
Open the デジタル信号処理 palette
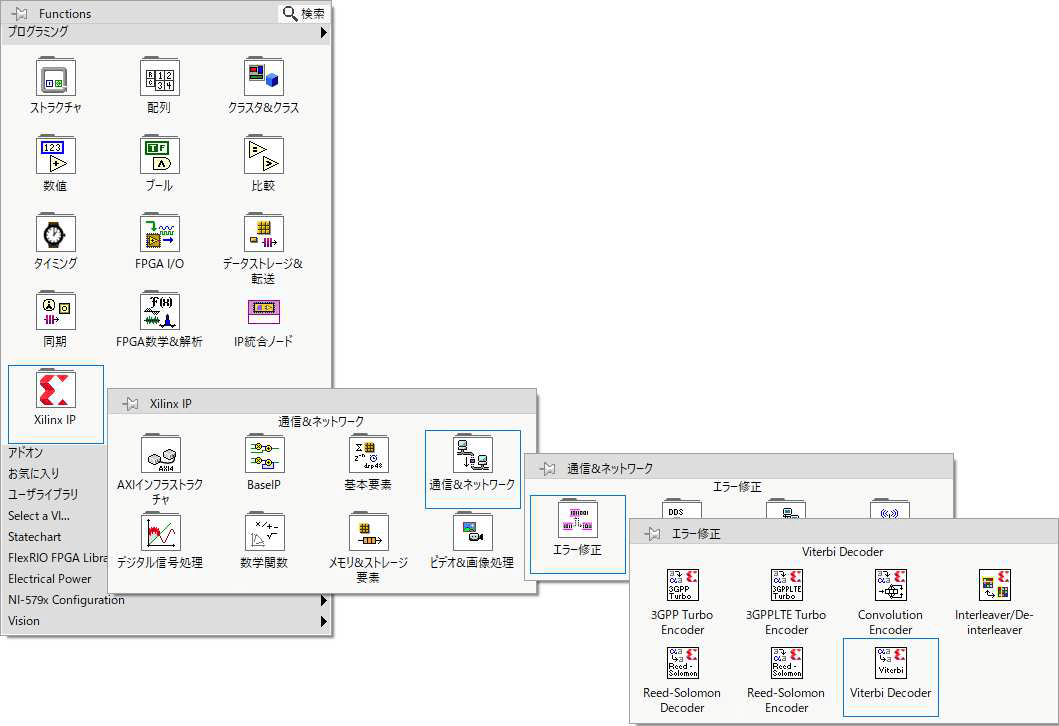coord(160,533)
